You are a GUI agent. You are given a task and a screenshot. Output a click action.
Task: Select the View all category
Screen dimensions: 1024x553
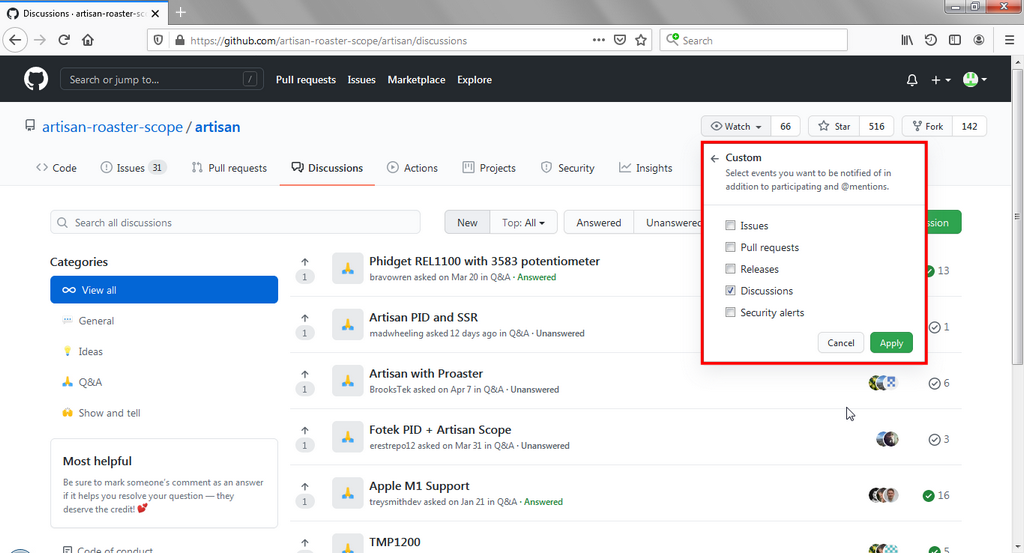[x=164, y=290]
